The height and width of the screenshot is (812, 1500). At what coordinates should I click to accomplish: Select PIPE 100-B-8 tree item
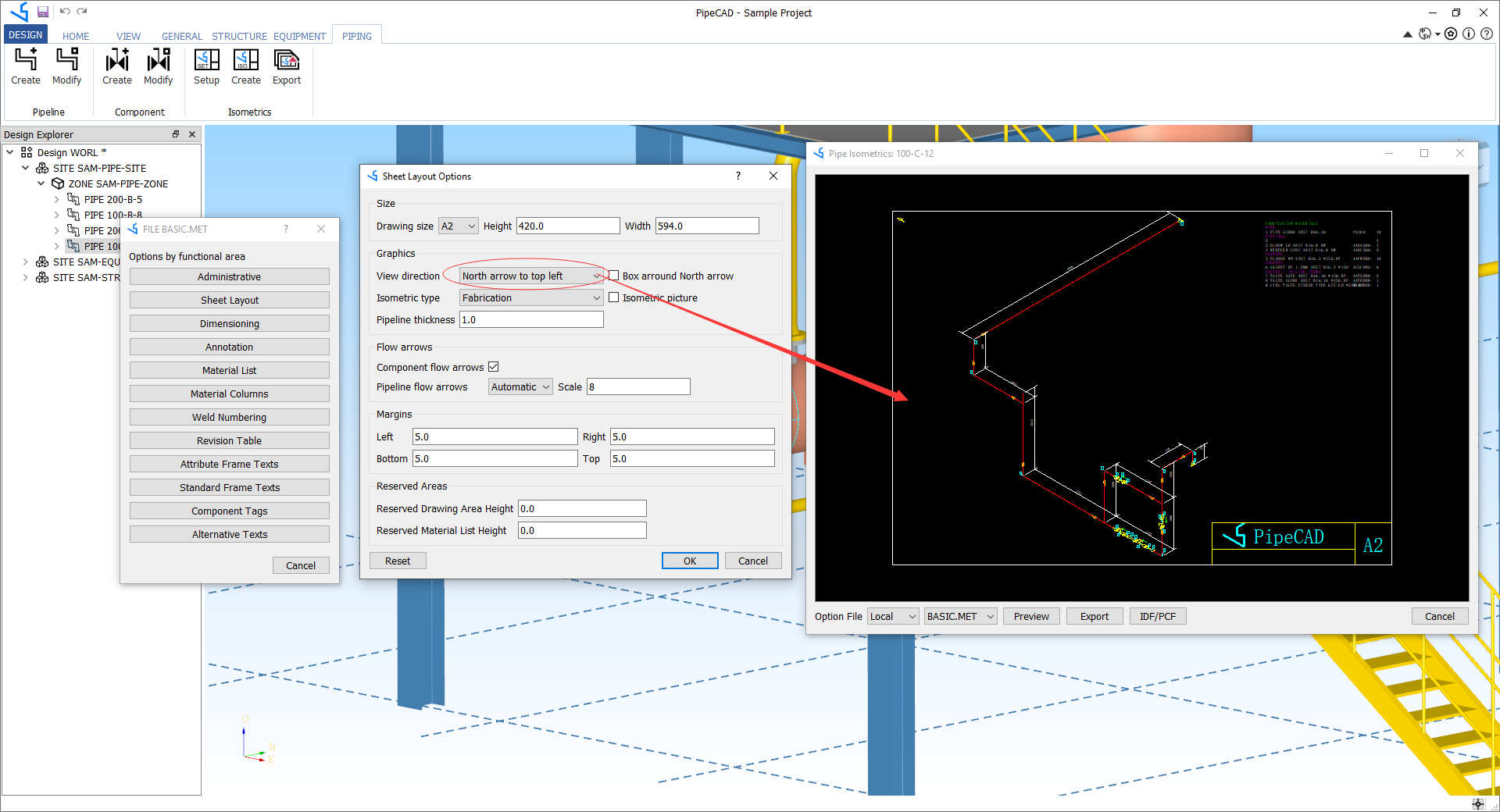[113, 215]
